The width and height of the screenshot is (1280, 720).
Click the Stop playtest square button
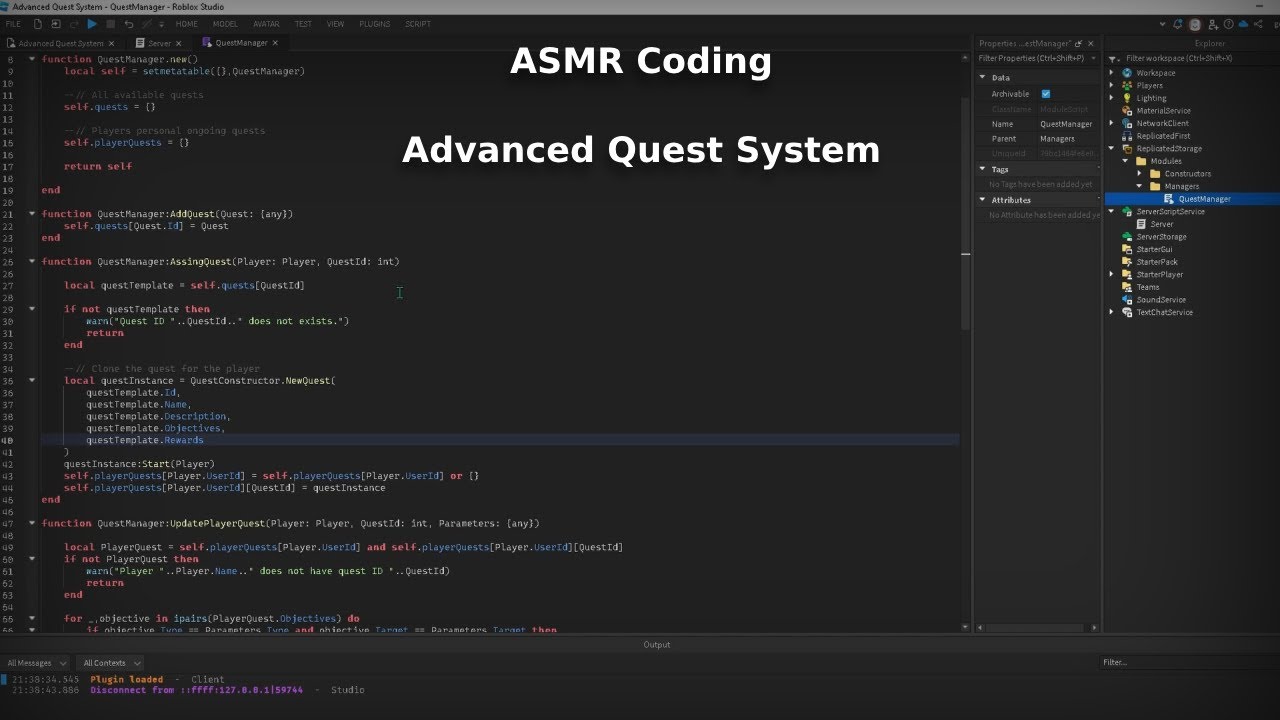click(x=110, y=24)
